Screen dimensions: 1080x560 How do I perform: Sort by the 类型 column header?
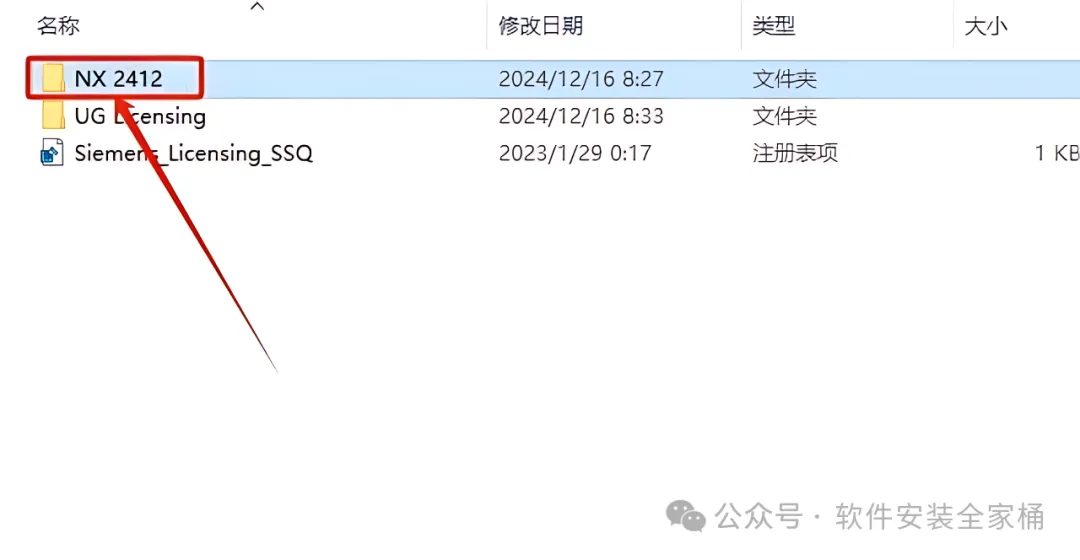tap(773, 26)
